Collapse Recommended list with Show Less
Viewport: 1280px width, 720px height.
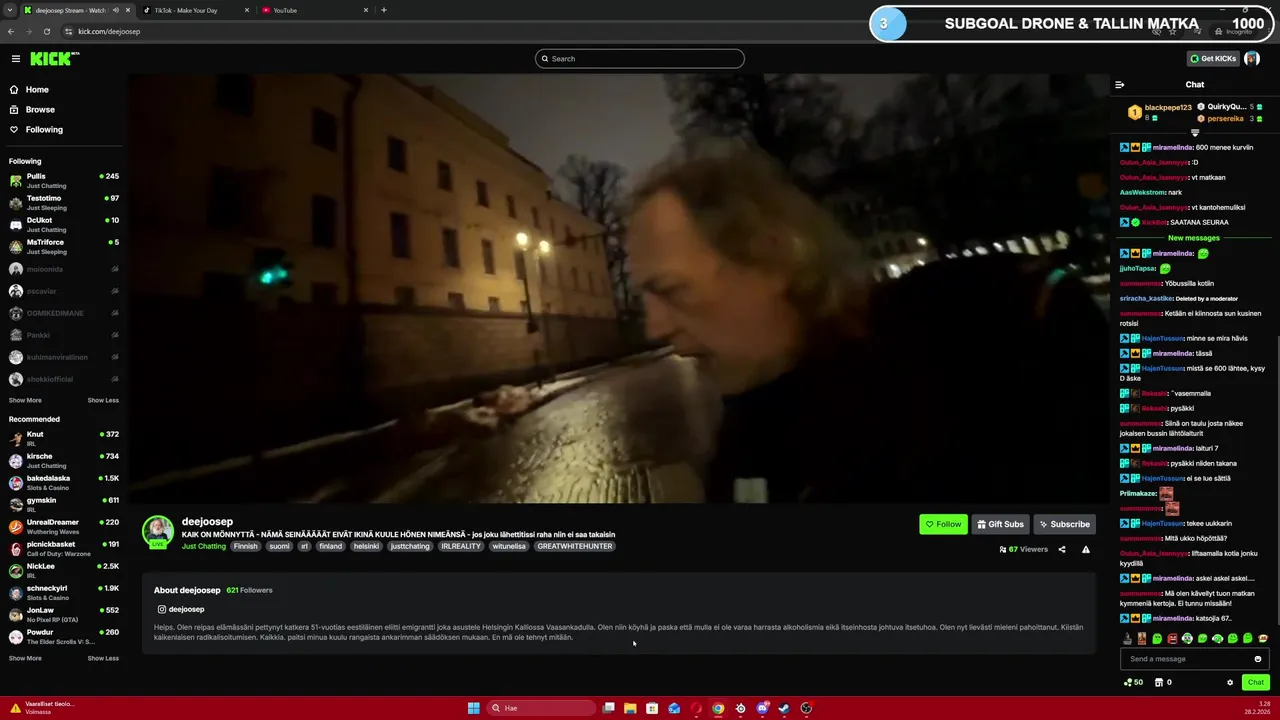(103, 658)
